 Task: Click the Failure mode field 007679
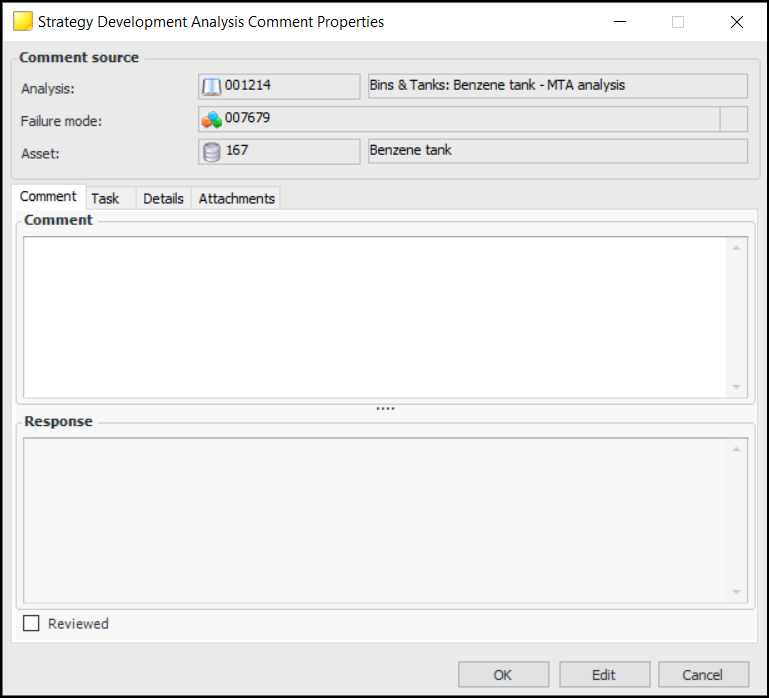tap(459, 119)
